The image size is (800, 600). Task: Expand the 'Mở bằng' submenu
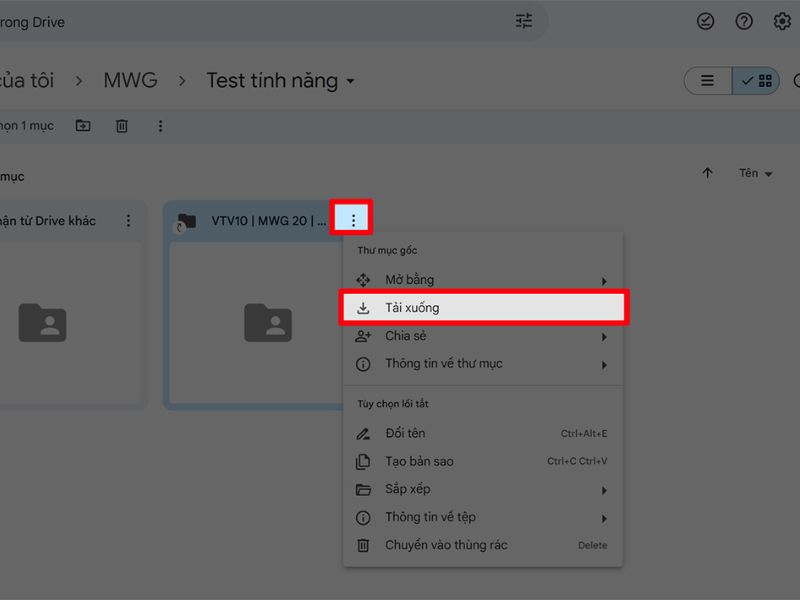tap(483, 280)
